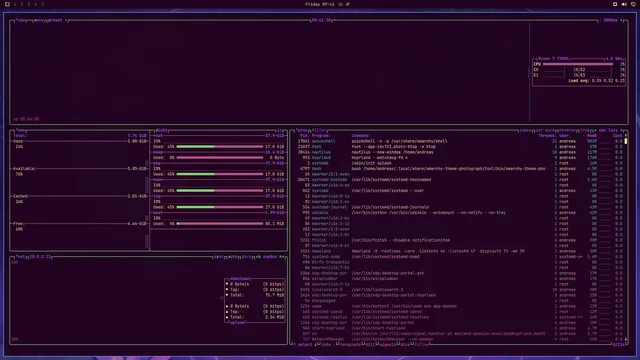Toggle pause in process list
Viewport: 640px width, 360px height.
525,131
